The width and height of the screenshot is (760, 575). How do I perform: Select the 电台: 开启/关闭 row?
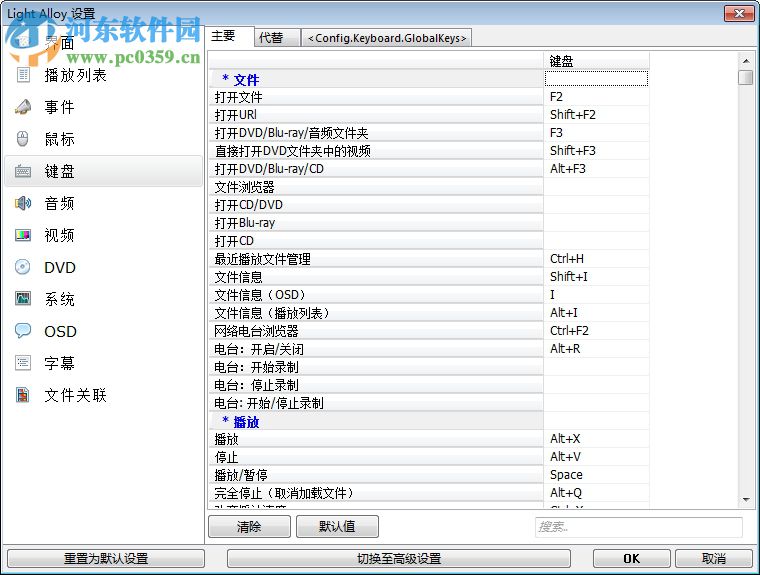point(376,349)
